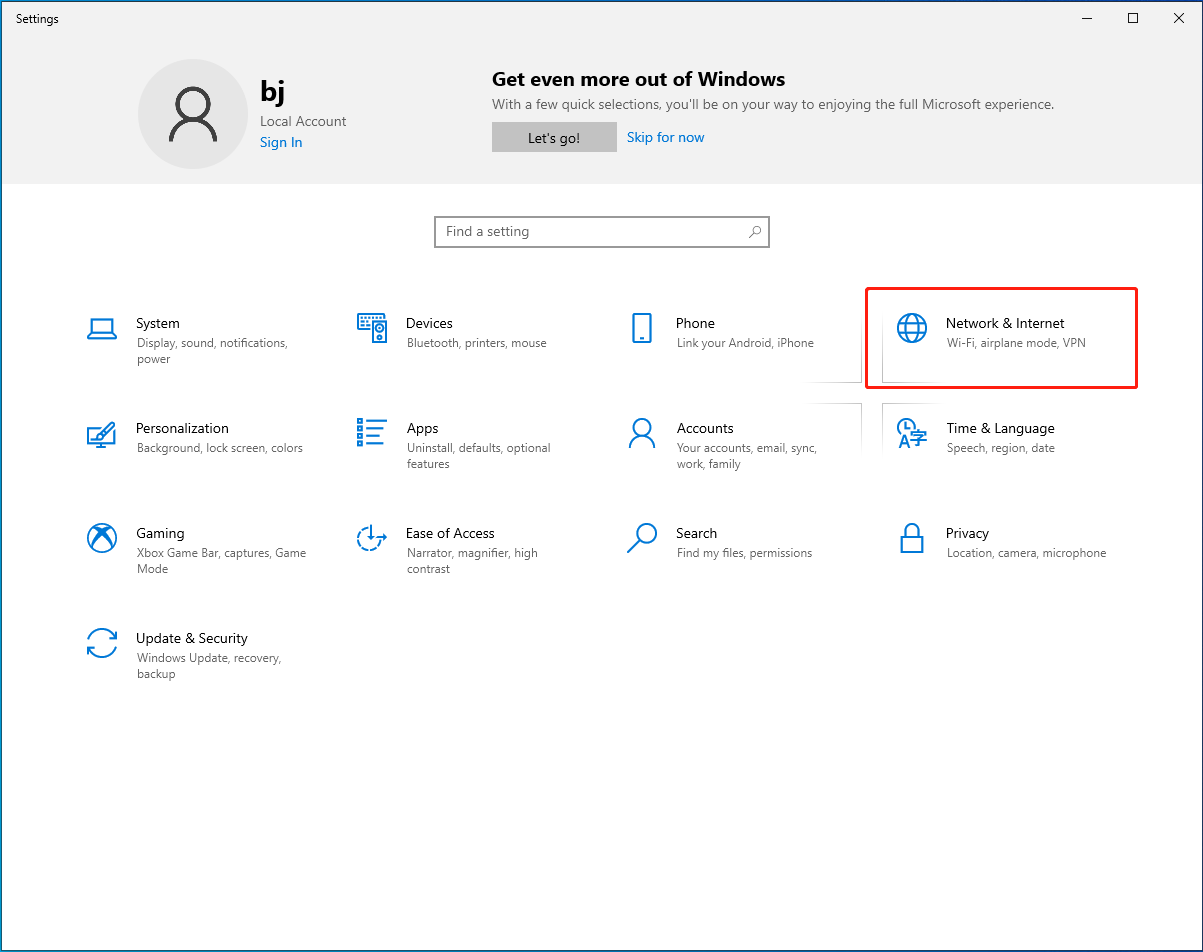Click the Devices keyboard and speaker icon
This screenshot has width=1203, height=952.
[372, 328]
